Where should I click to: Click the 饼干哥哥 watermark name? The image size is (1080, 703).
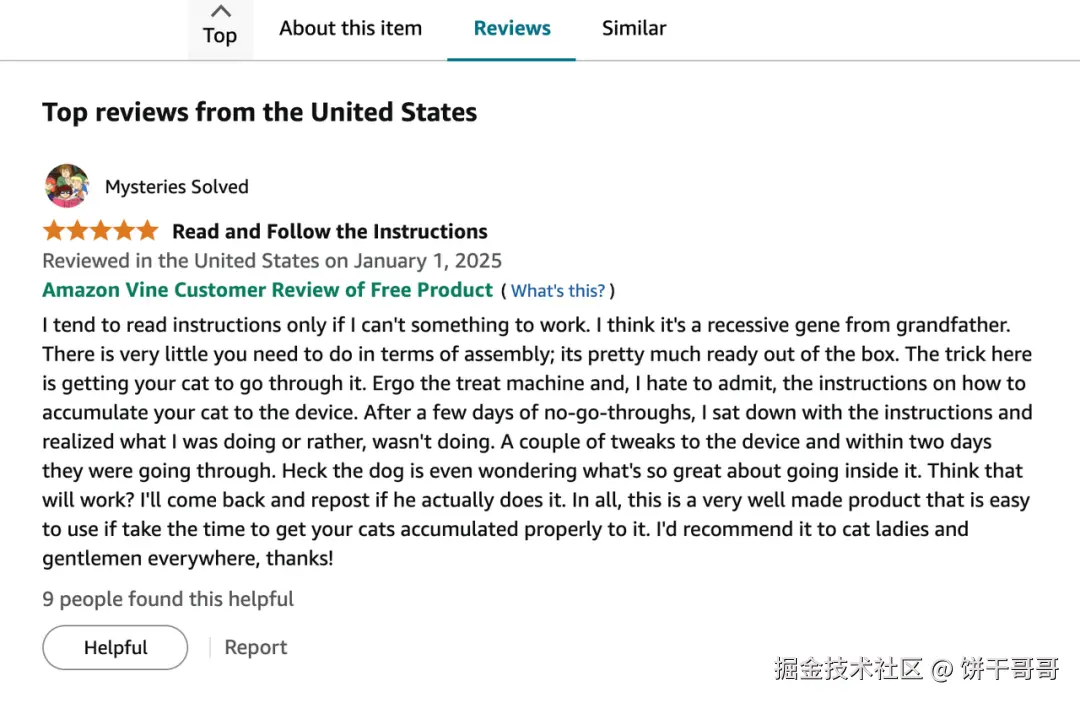coord(1009,669)
